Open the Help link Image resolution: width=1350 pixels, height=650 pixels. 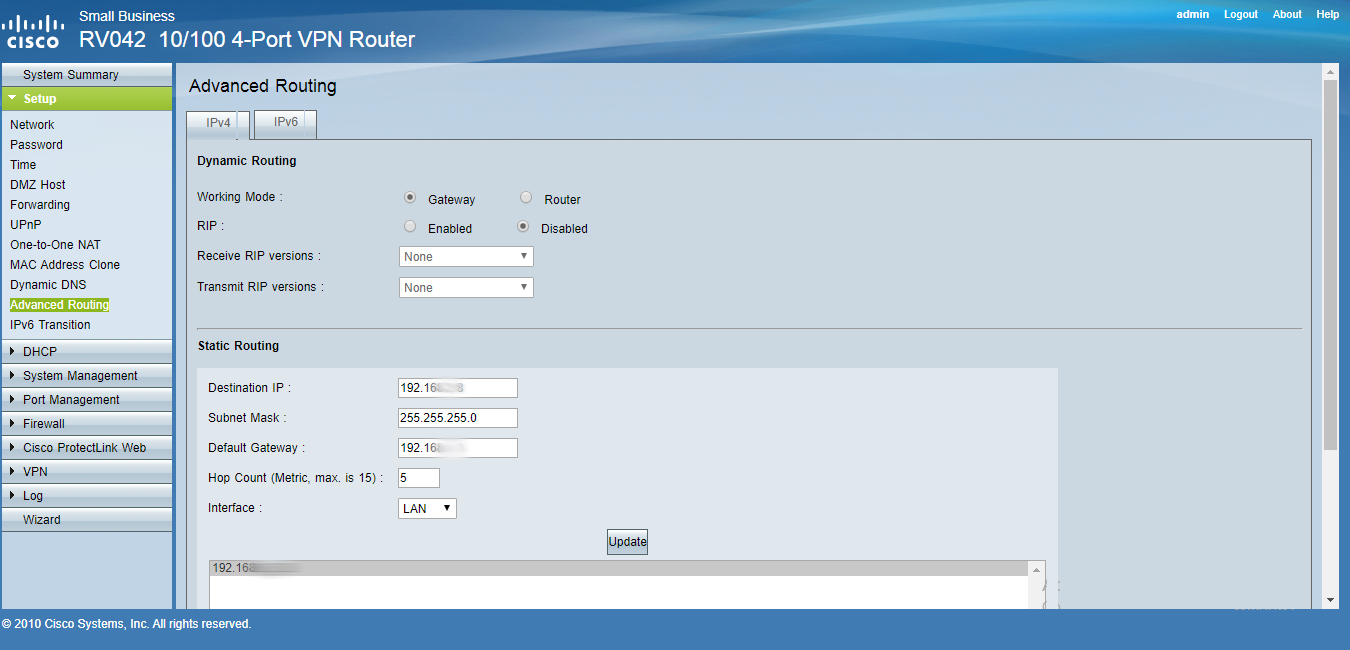click(1327, 15)
